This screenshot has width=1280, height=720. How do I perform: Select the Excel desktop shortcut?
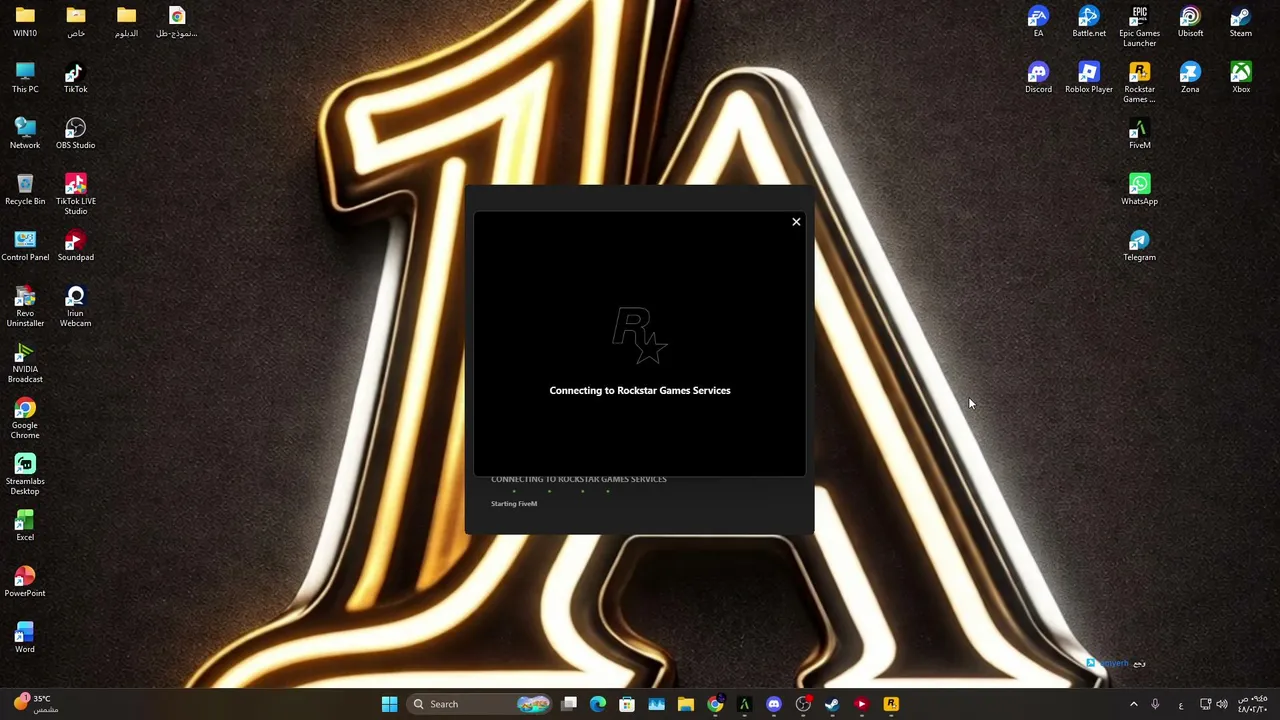25,526
